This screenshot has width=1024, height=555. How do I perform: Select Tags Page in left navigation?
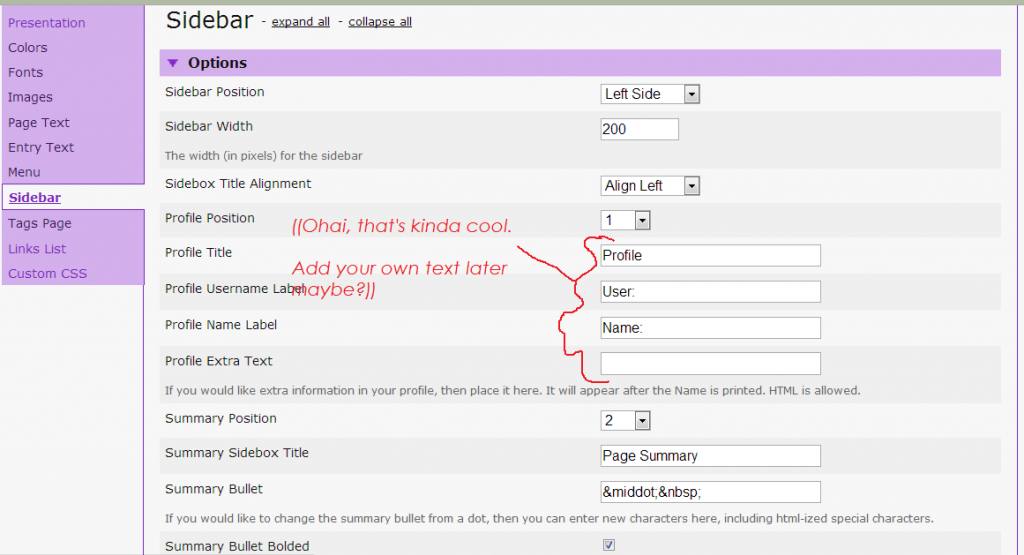[40, 224]
